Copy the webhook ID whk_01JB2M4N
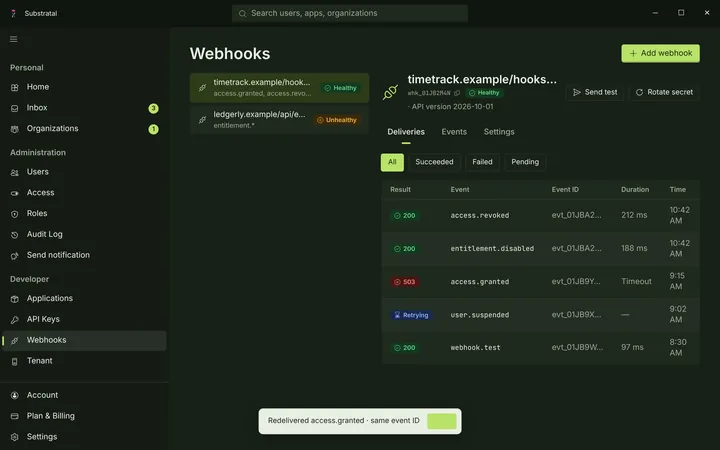 point(457,93)
